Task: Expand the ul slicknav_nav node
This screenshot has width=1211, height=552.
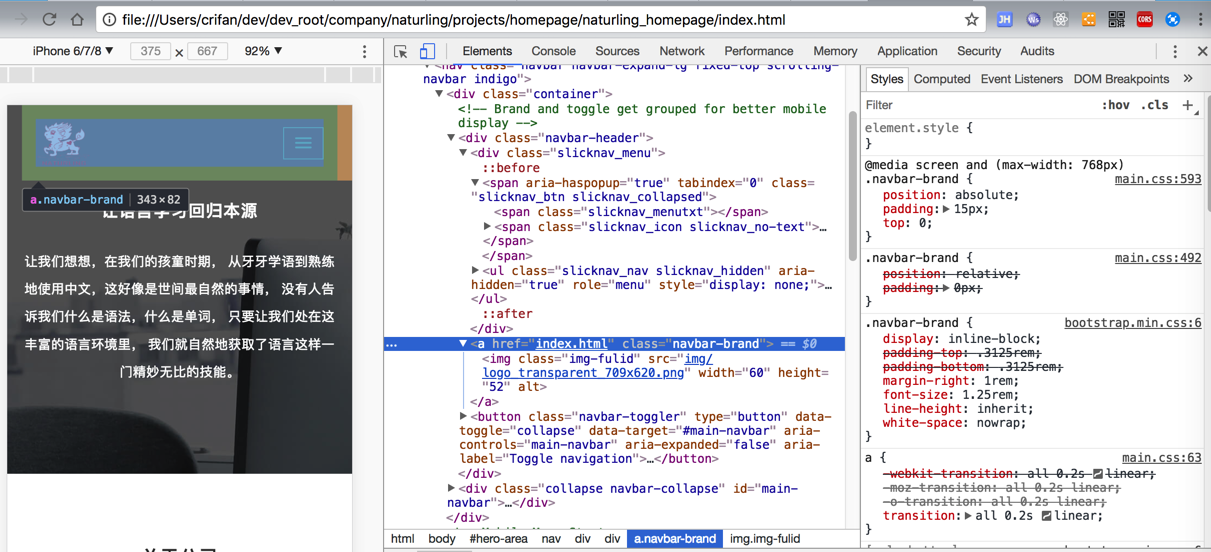Action: pyautogui.click(x=475, y=271)
